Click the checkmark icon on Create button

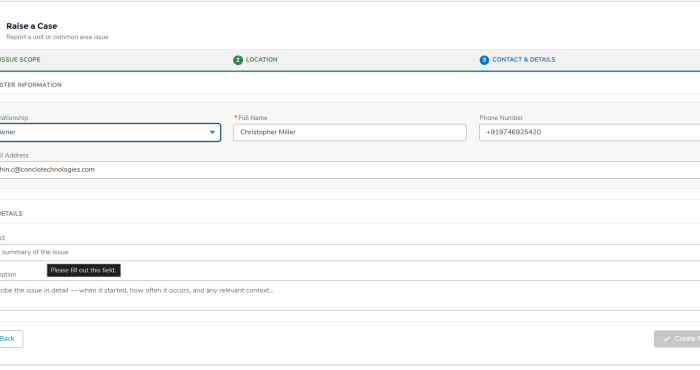667,339
